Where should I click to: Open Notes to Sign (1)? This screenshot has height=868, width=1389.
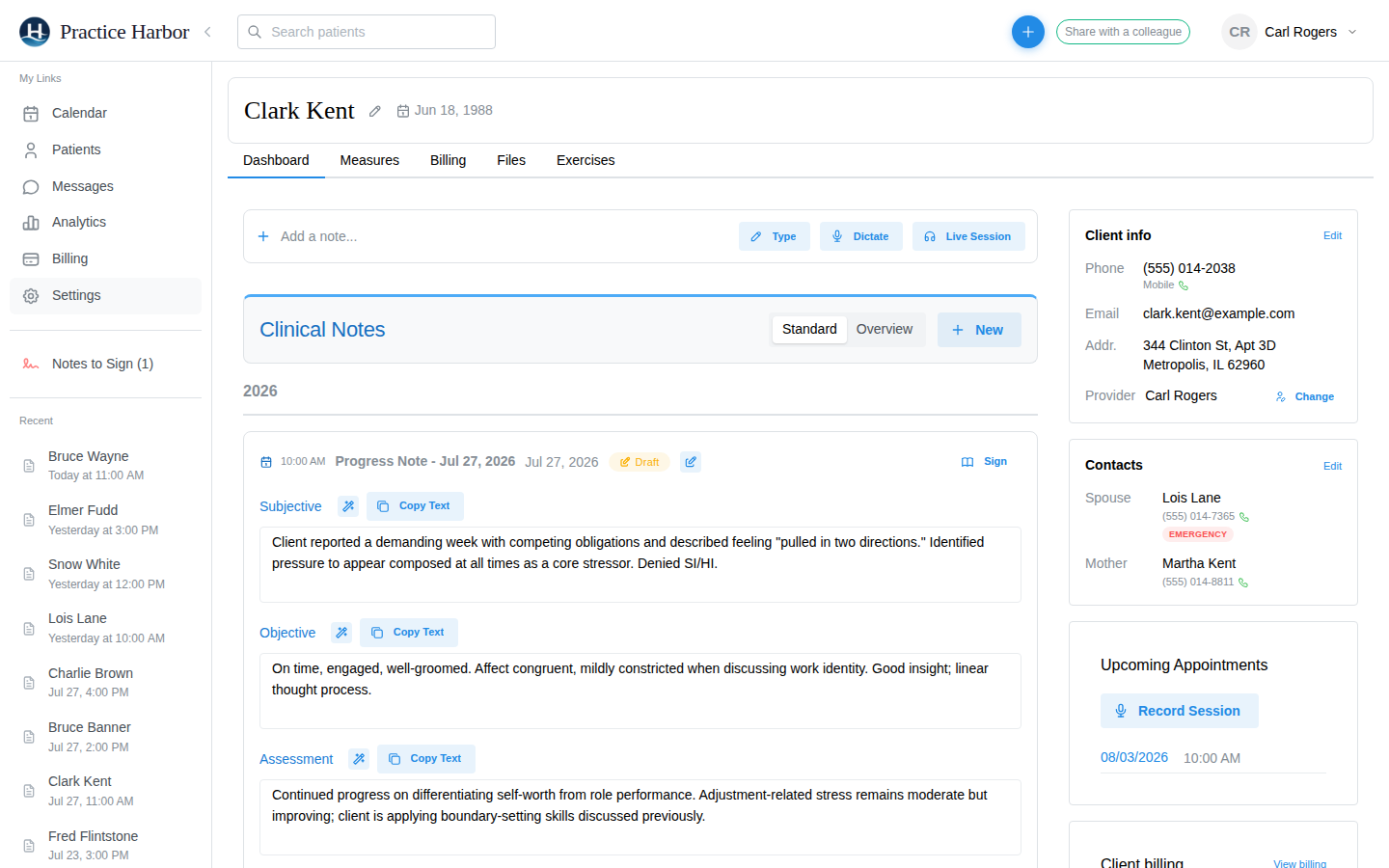tap(106, 364)
